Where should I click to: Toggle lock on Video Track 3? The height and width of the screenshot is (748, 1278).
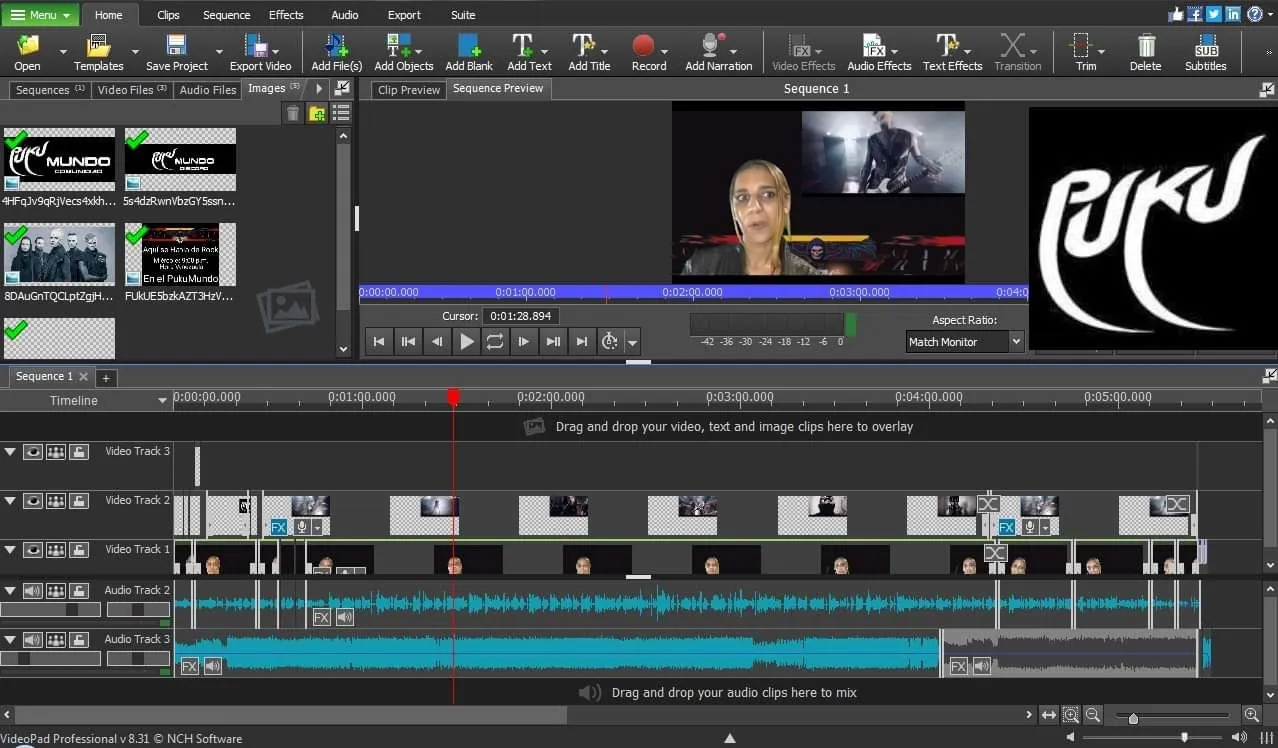[x=78, y=452]
